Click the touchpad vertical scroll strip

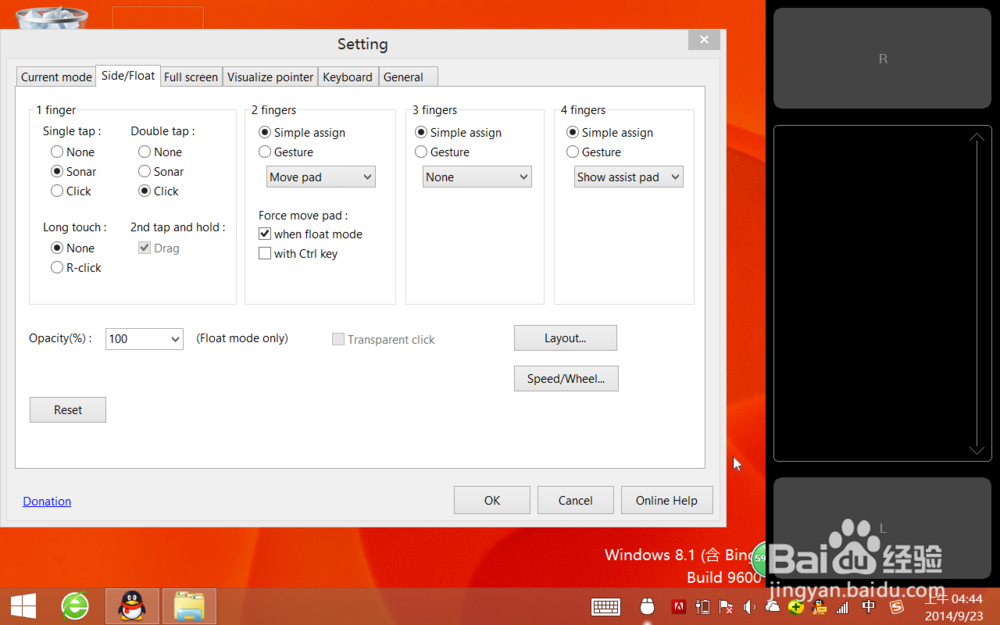pyautogui.click(x=976, y=293)
